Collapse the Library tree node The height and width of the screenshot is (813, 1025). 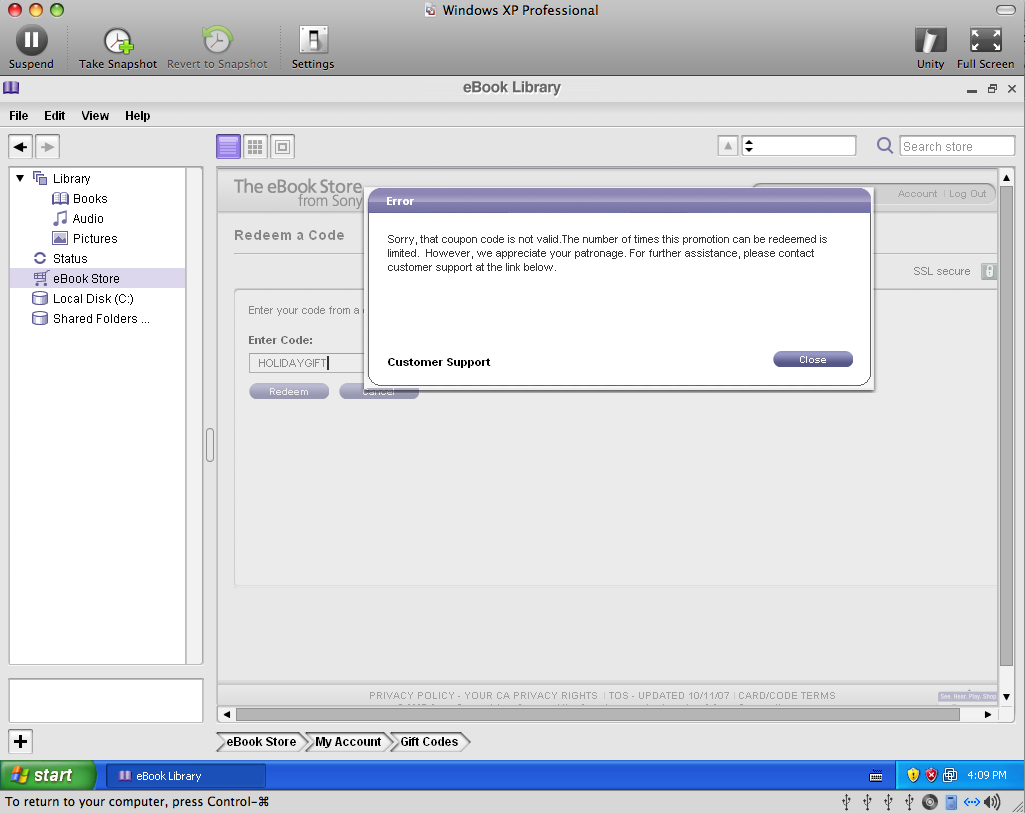coord(20,178)
